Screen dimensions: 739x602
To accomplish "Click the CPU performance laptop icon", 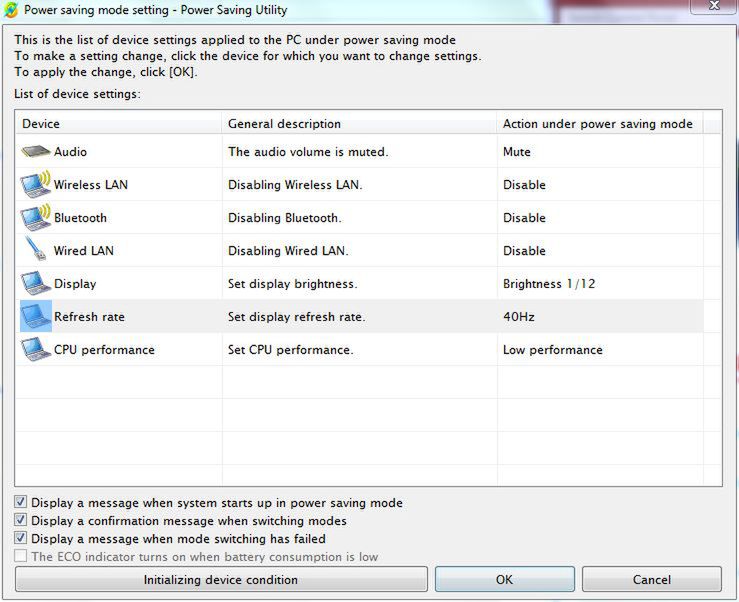I will click(36, 349).
